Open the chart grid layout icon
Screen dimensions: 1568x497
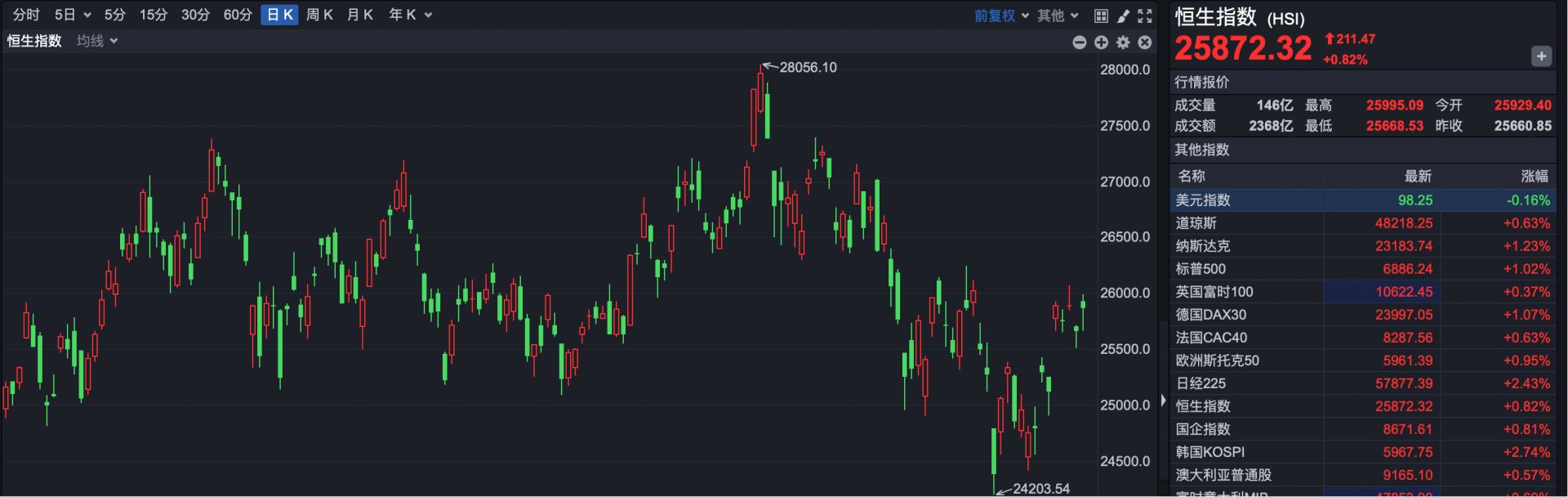click(1101, 16)
